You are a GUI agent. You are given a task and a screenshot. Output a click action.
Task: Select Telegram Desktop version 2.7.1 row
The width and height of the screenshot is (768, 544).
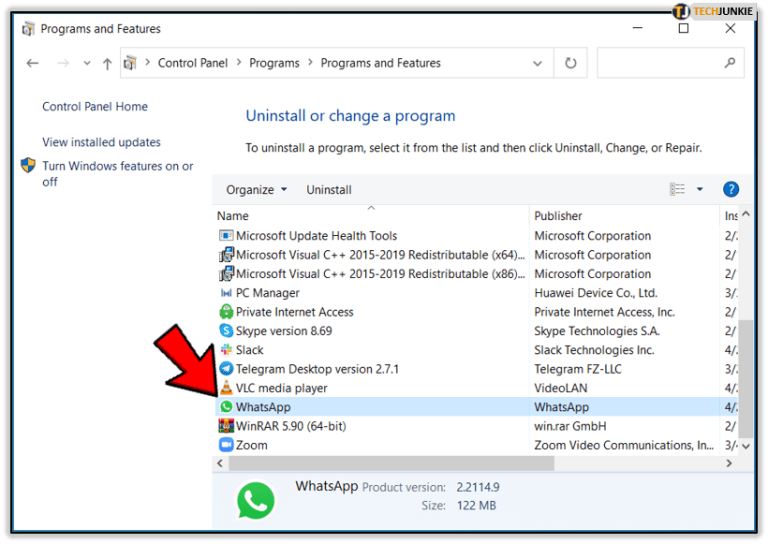(477, 369)
